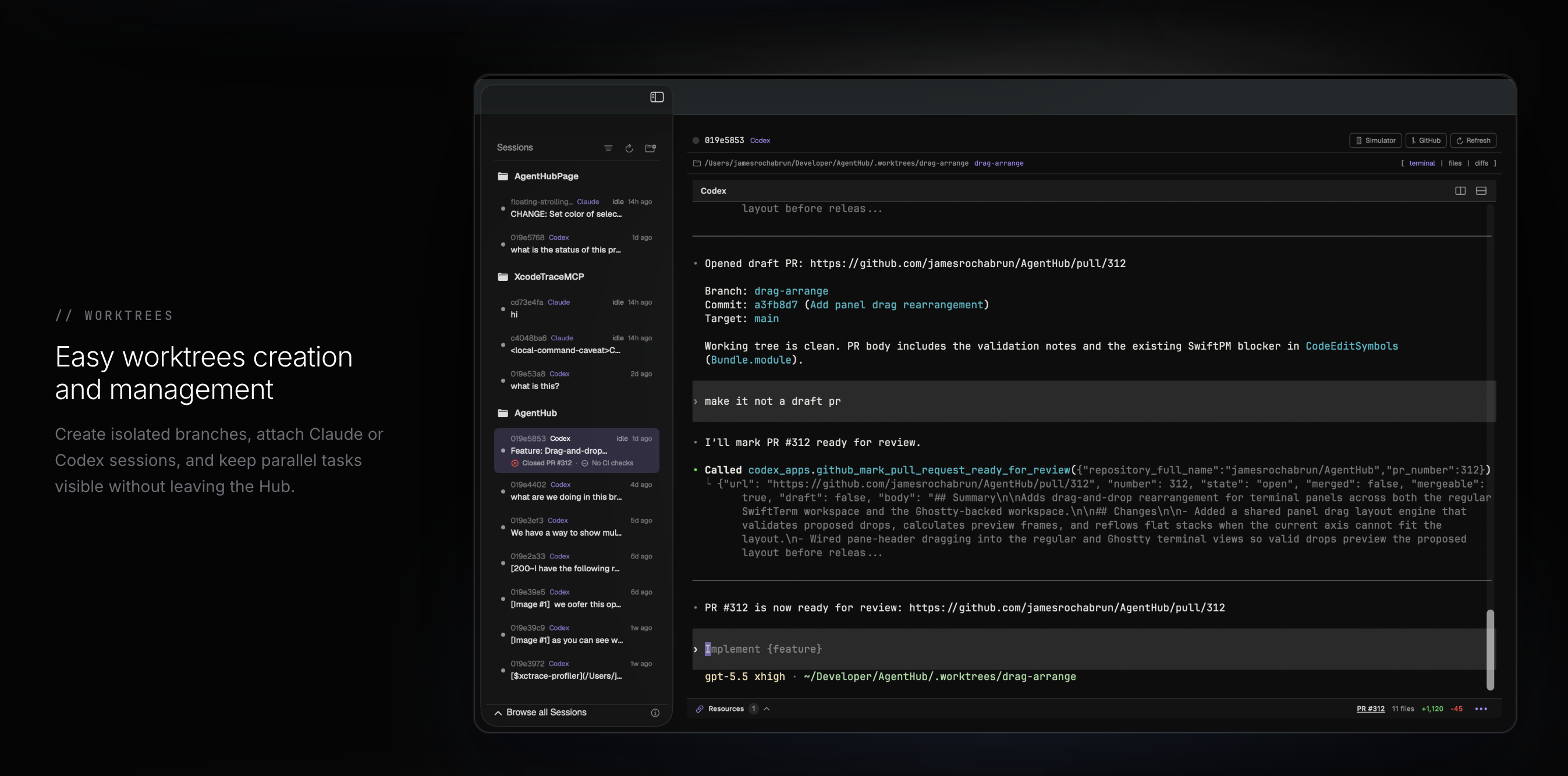
Task: Click the folder icon beside the worktree path
Action: pos(696,163)
